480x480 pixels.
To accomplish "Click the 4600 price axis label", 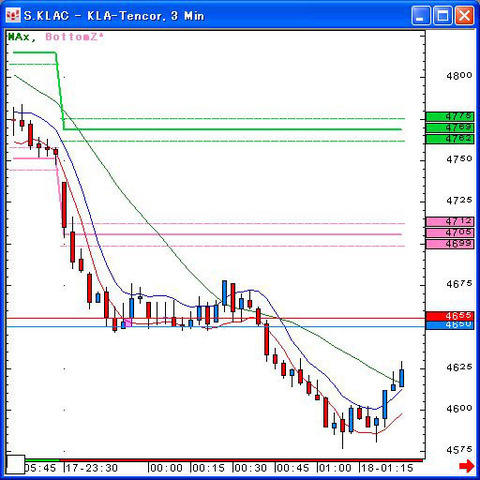I will click(x=459, y=409).
